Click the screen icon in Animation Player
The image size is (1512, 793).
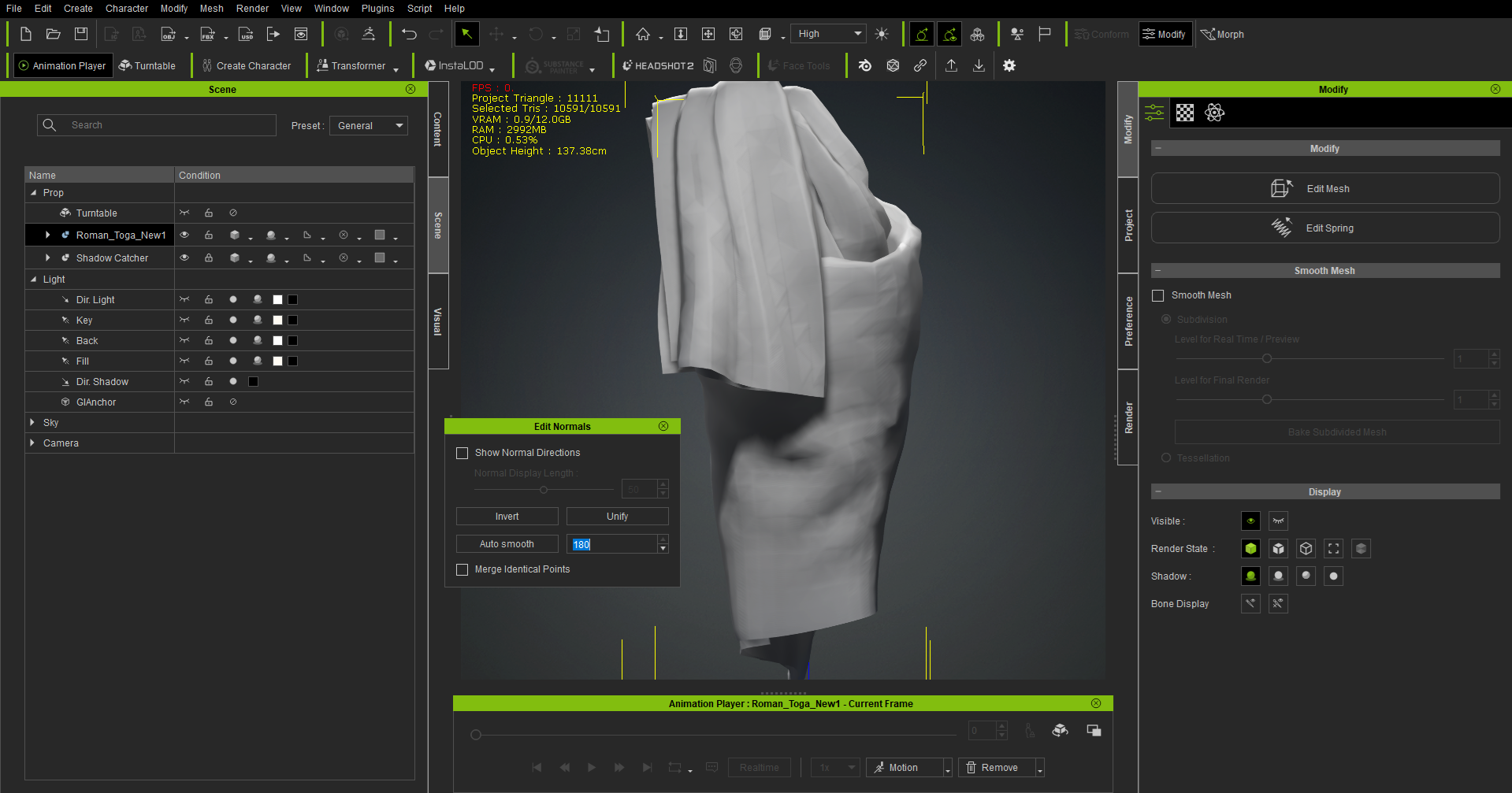[x=1094, y=731]
